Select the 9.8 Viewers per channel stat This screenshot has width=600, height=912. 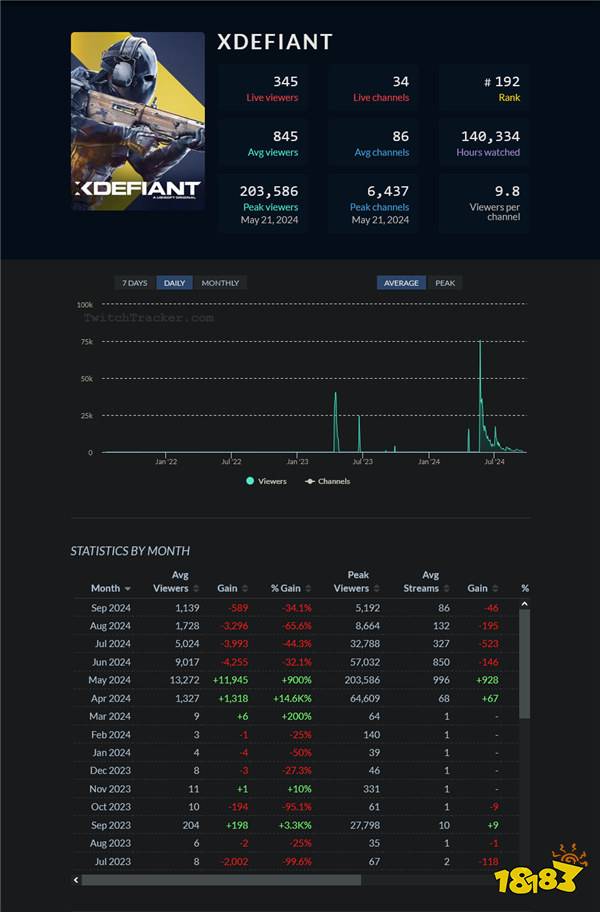tap(484, 204)
